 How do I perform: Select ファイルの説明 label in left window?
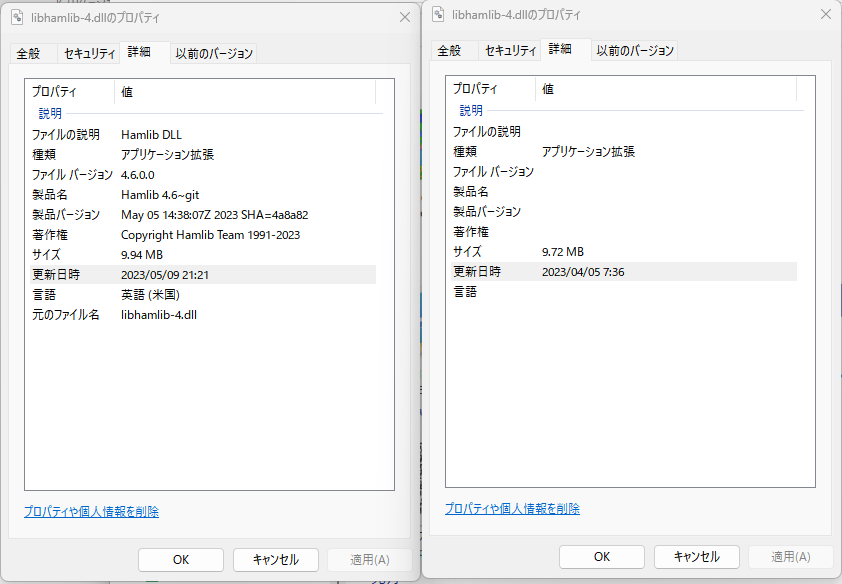[x=66, y=135]
